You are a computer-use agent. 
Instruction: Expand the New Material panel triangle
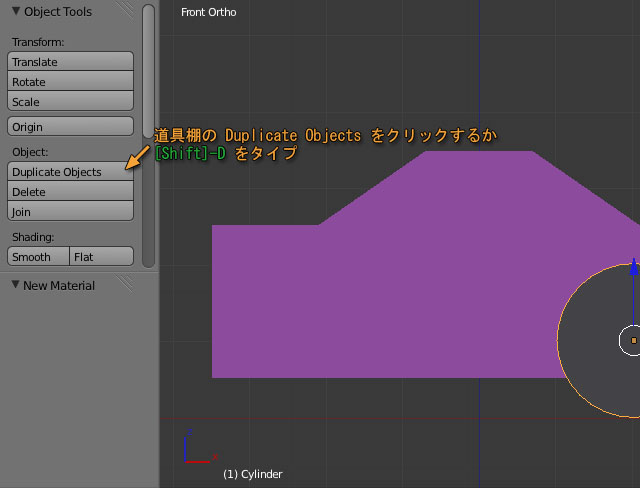15,285
